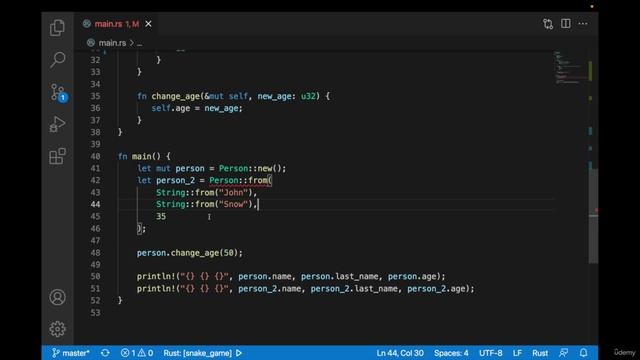
Task: Select the main.rs editor tab
Action: click(117, 24)
